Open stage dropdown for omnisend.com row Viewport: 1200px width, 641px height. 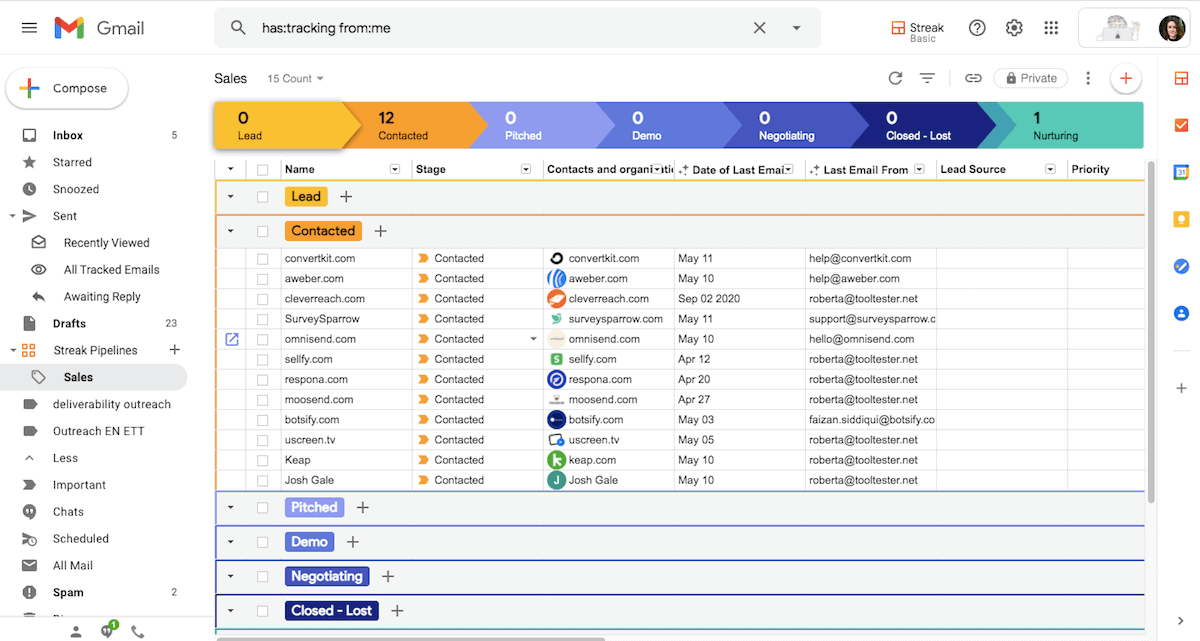(x=533, y=339)
